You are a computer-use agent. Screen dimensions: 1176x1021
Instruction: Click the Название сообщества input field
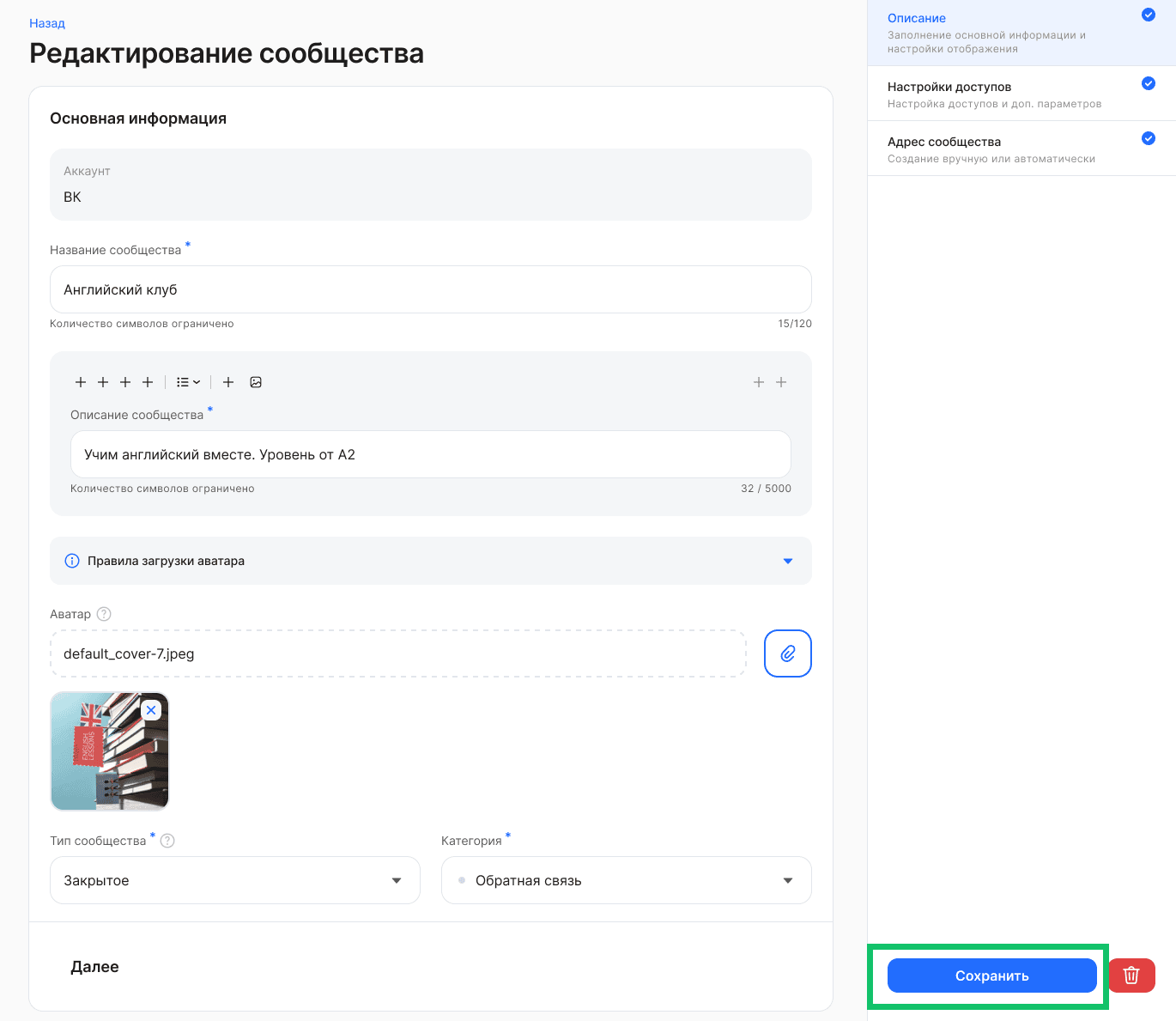point(430,289)
